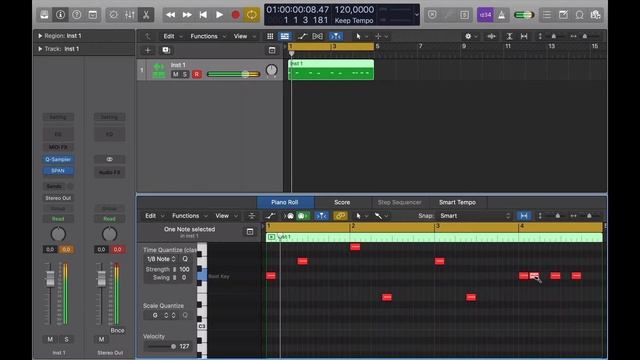The width and height of the screenshot is (640, 360).
Task: Open the Q-Sampler instrument plug-in
Action: tap(58, 160)
